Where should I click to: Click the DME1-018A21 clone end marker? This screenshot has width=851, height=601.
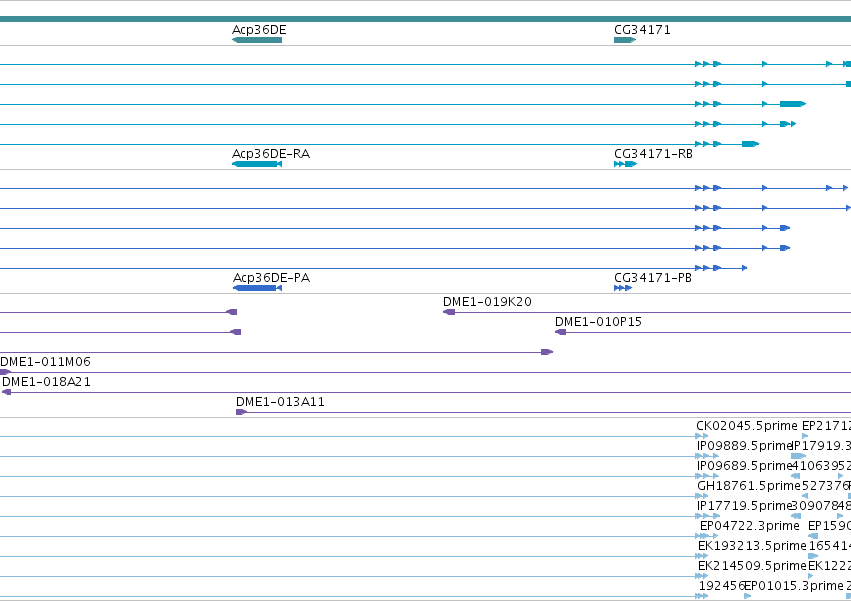tap(7, 392)
